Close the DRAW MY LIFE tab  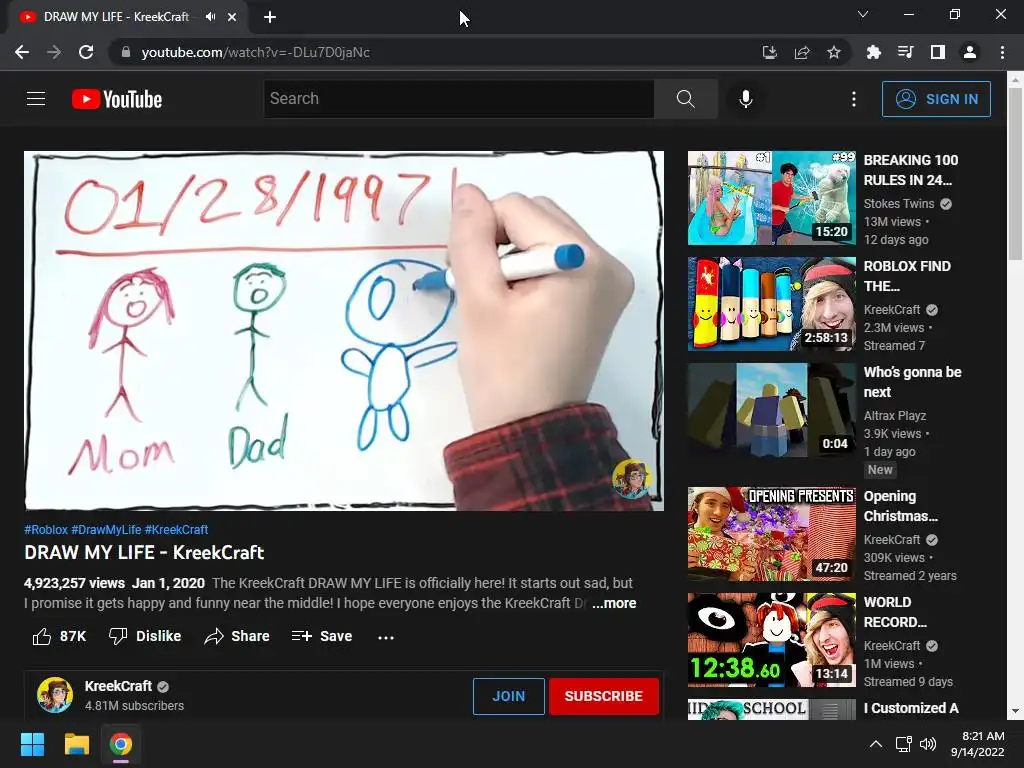click(232, 17)
